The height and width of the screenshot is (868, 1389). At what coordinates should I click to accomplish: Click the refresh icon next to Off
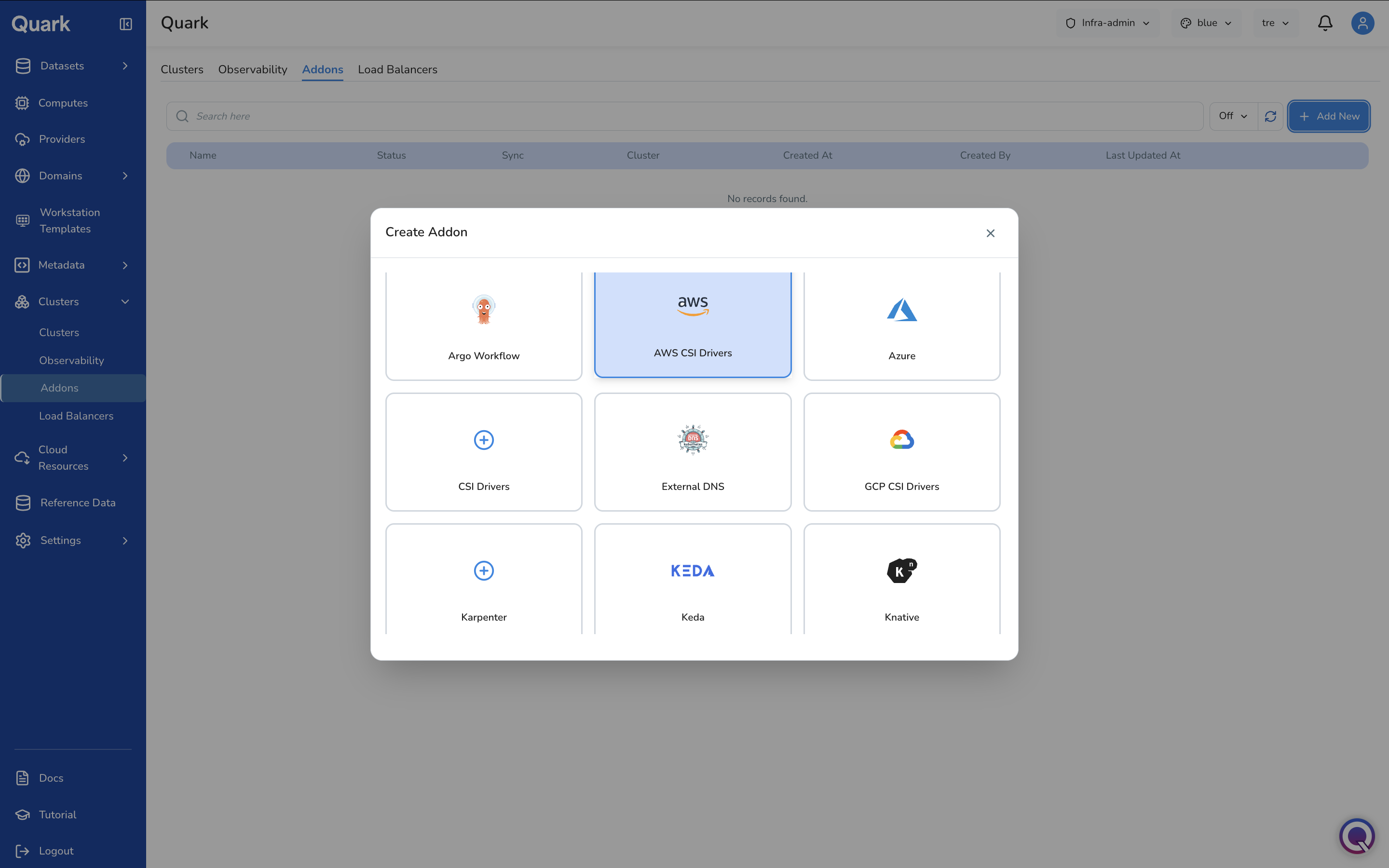[1270, 116]
